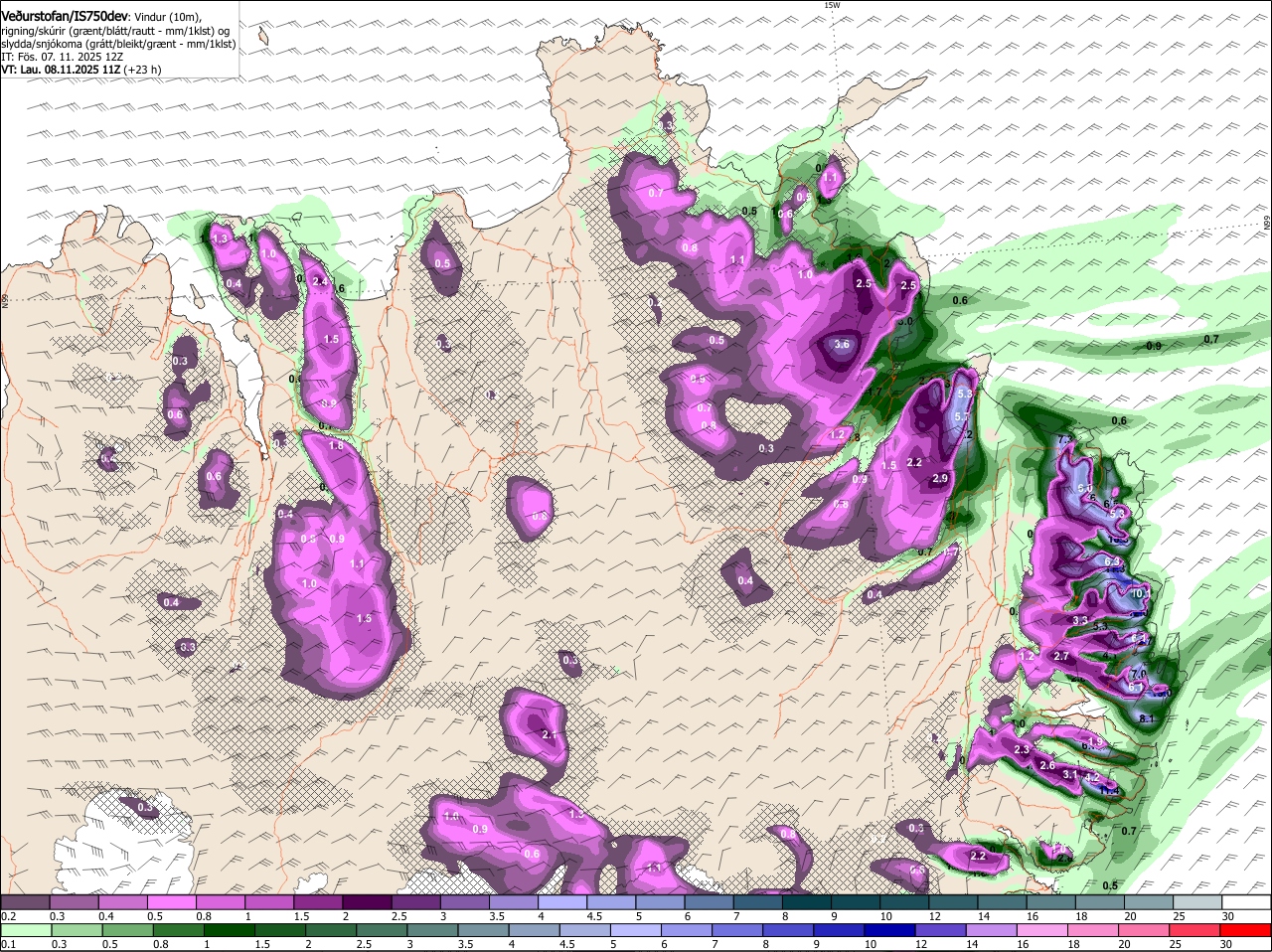Click the 3.1 value label on the map
This screenshot has height=952, width=1272.
click(x=1070, y=774)
